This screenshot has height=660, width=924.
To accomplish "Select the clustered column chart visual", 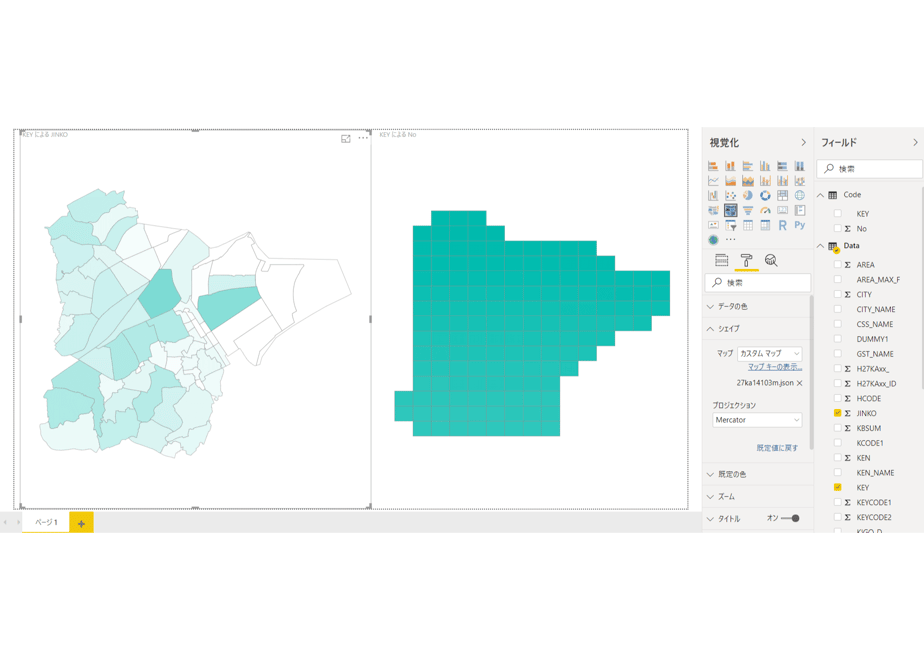I will 765,166.
